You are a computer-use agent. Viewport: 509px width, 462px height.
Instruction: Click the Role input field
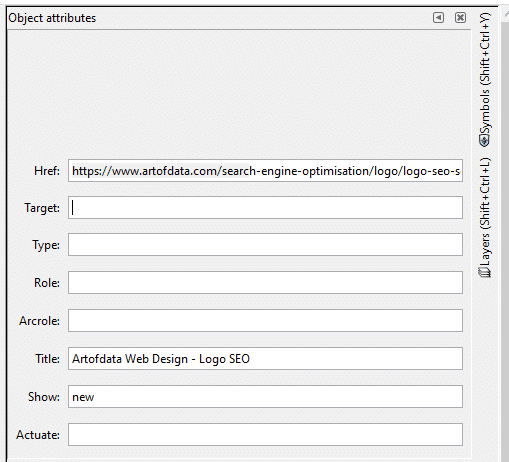265,283
